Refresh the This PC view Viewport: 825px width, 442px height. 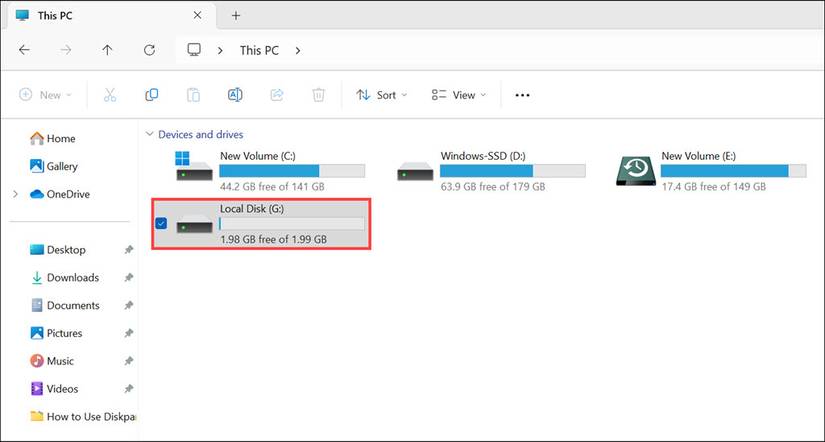(149, 50)
